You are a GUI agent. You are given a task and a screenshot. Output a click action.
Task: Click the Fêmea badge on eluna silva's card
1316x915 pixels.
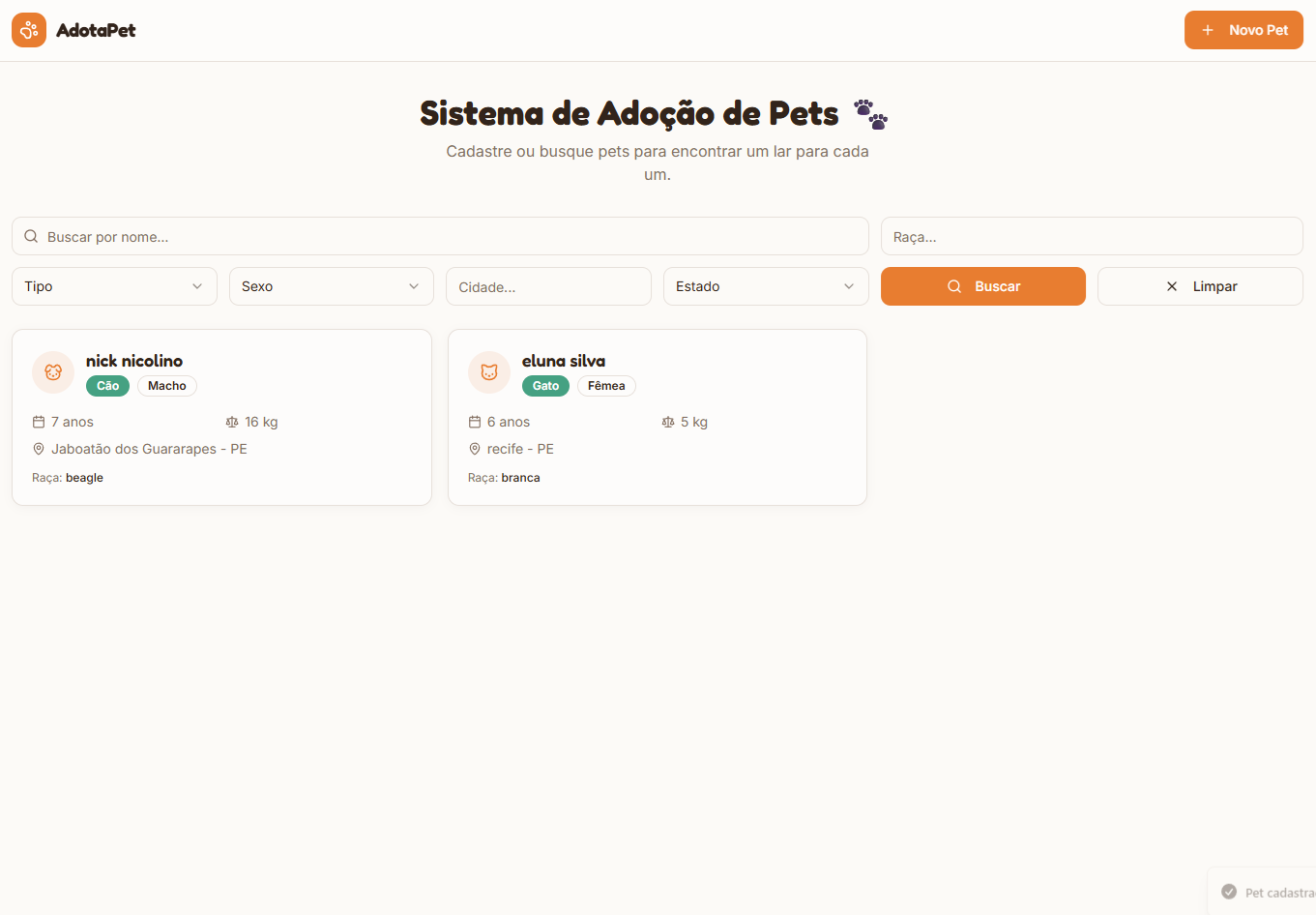[606, 385]
